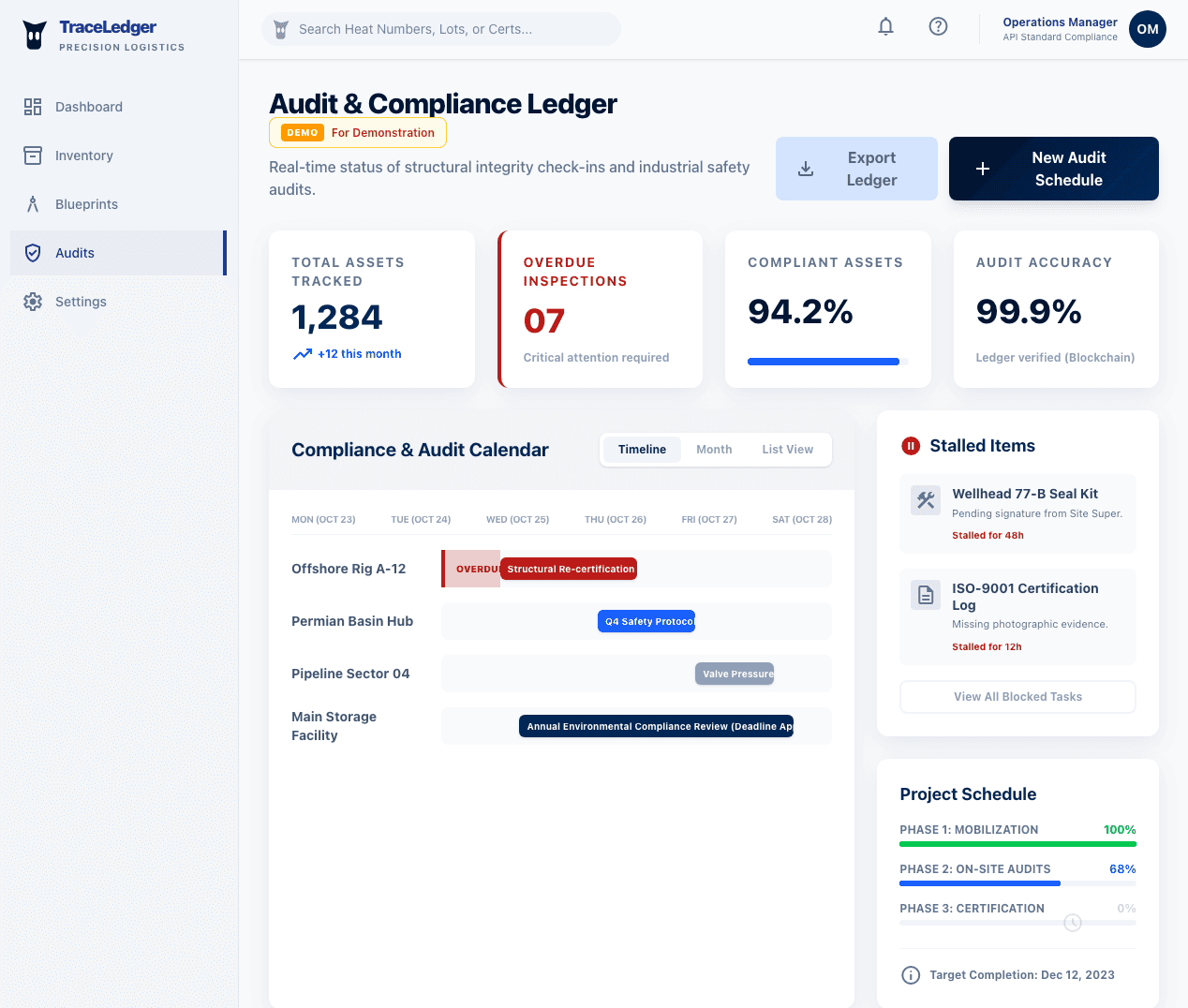The height and width of the screenshot is (1008, 1188).
Task: Click the WED (OCT 25) column header
Action: (x=517, y=519)
